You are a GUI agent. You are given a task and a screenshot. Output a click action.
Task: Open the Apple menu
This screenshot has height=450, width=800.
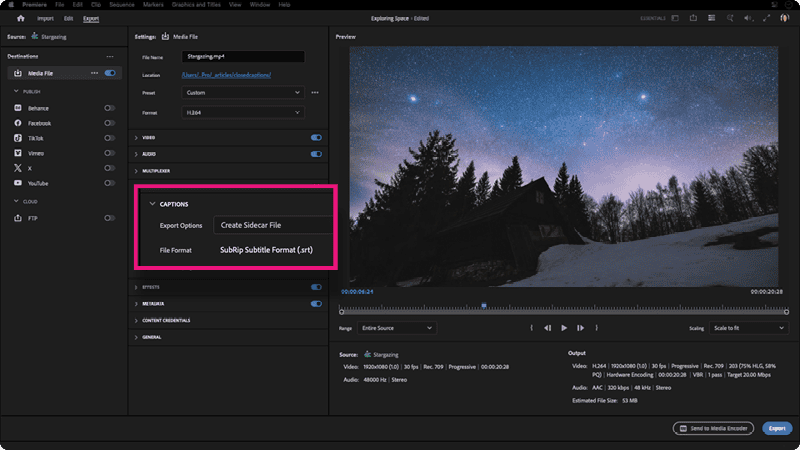11,5
